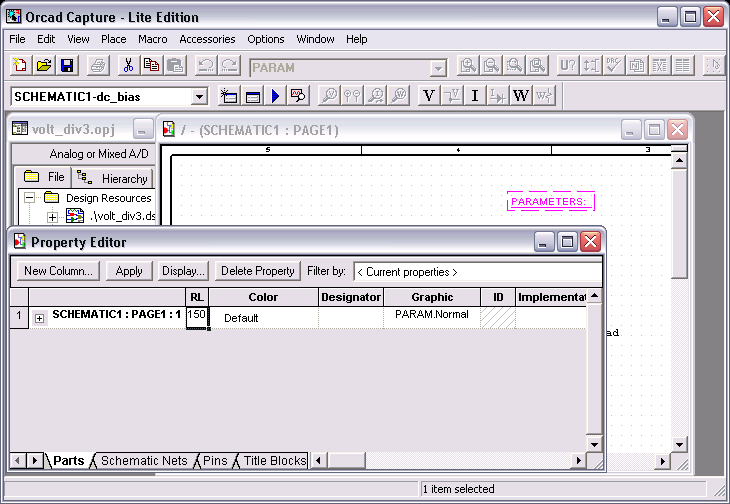Image resolution: width=730 pixels, height=504 pixels.
Task: Collapse the Design Resources tree node
Action: tap(29, 198)
